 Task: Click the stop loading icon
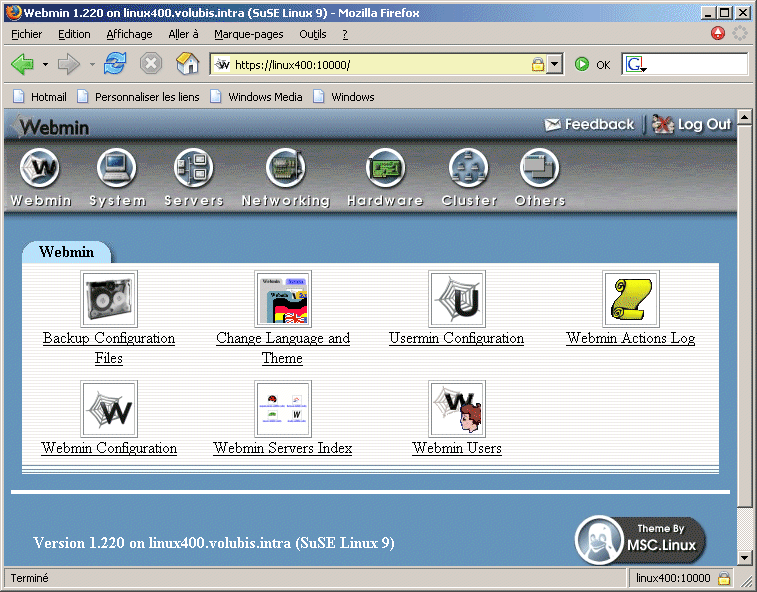[x=151, y=64]
